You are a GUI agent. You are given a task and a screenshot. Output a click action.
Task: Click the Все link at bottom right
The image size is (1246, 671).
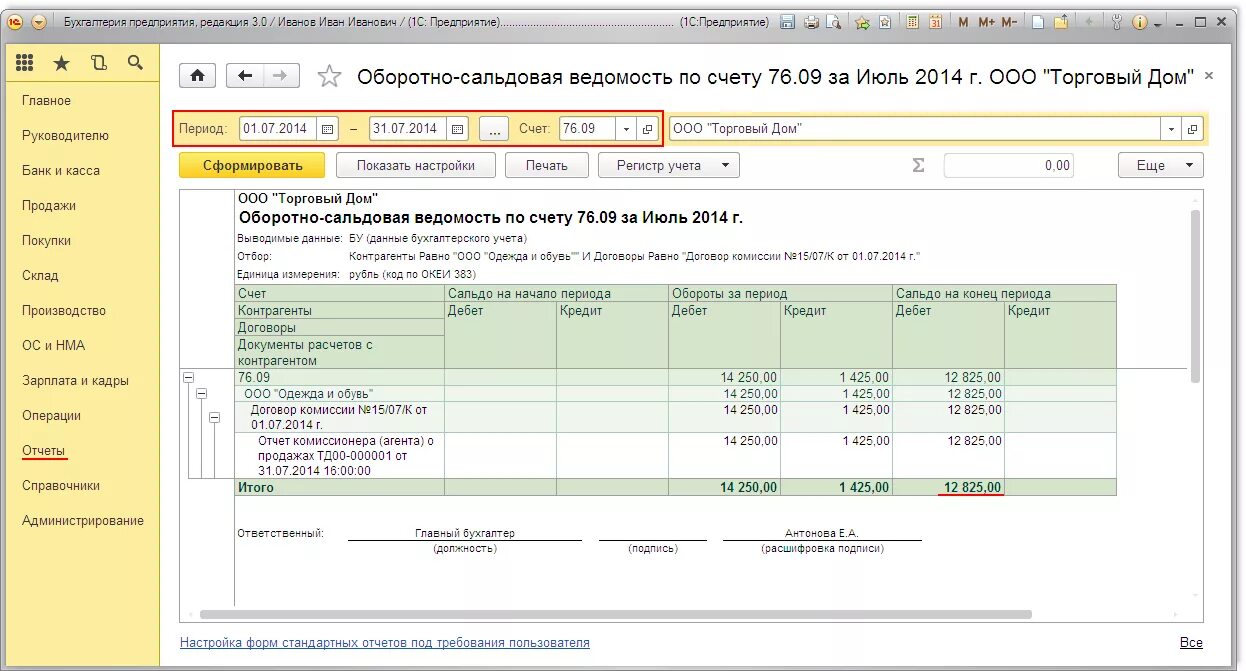click(1191, 643)
